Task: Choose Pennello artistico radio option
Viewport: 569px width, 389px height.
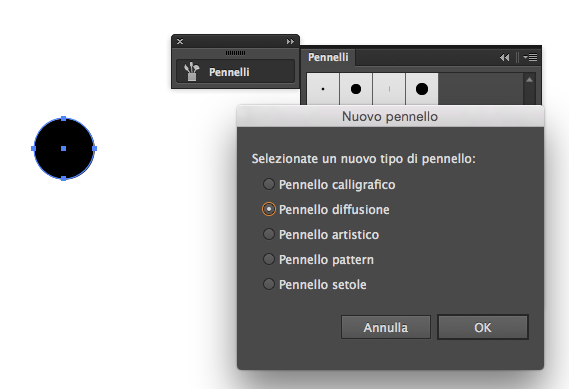Action: (269, 234)
